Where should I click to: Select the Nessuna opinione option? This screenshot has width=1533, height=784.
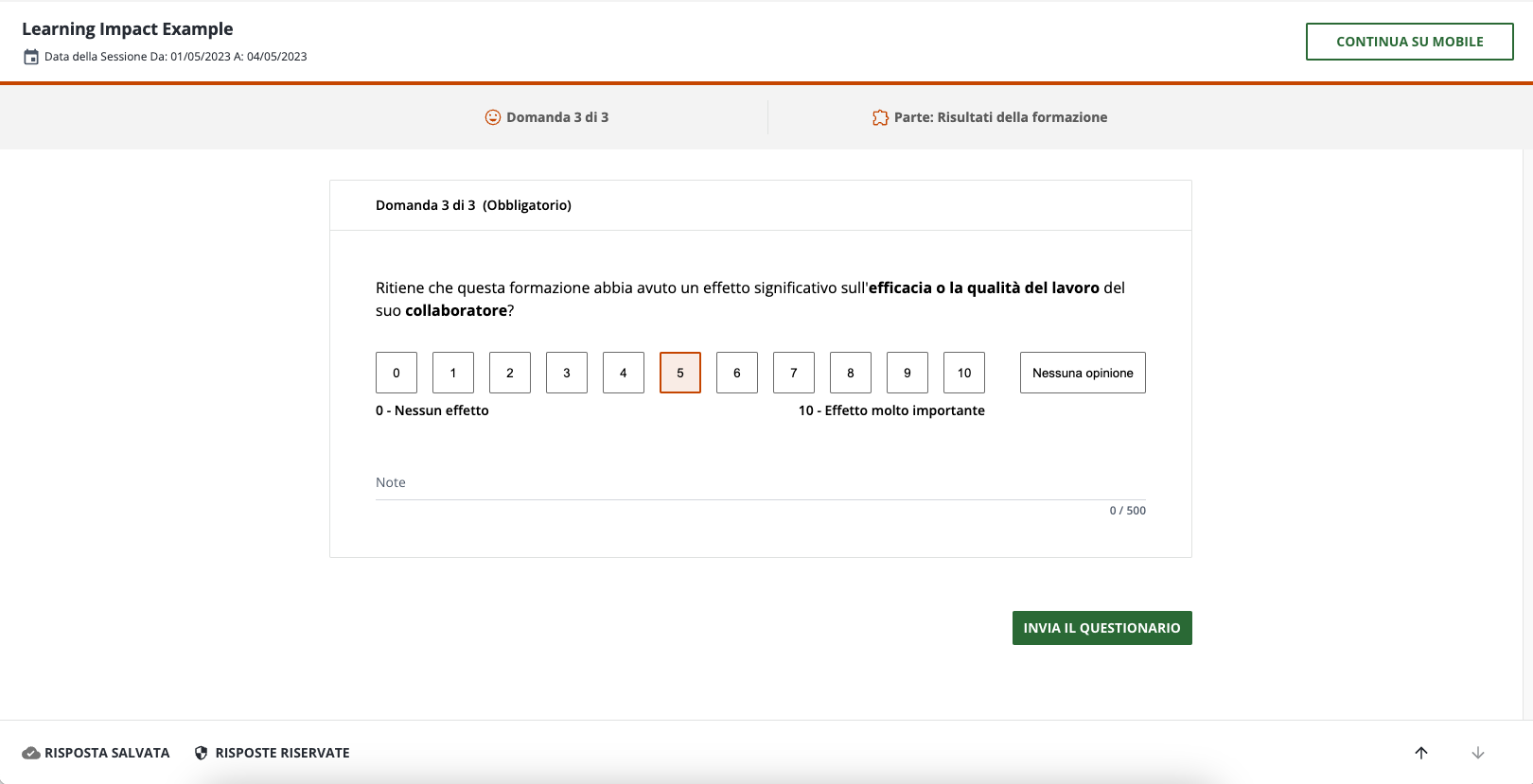[x=1083, y=373]
